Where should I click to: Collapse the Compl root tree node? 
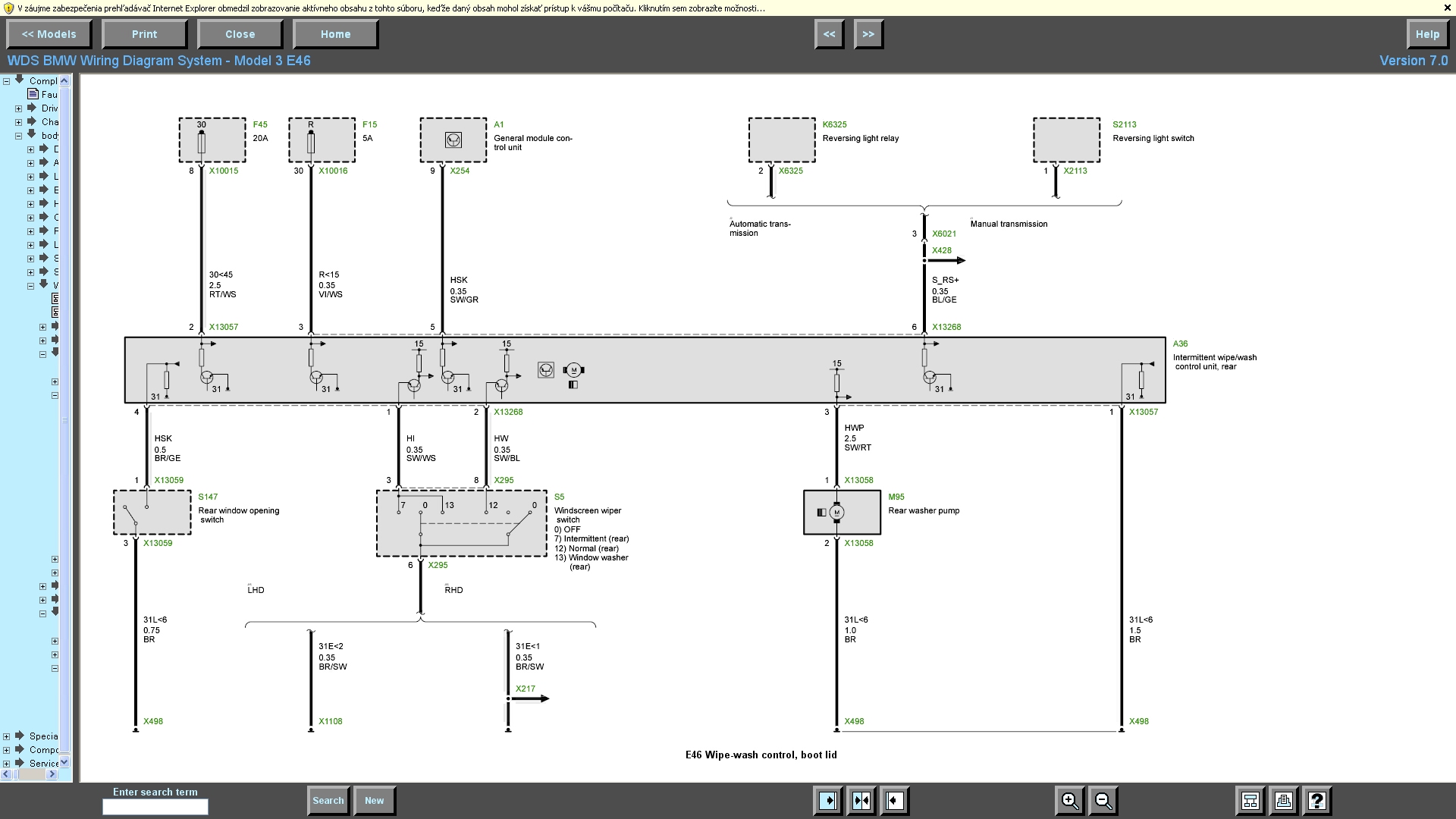6,81
